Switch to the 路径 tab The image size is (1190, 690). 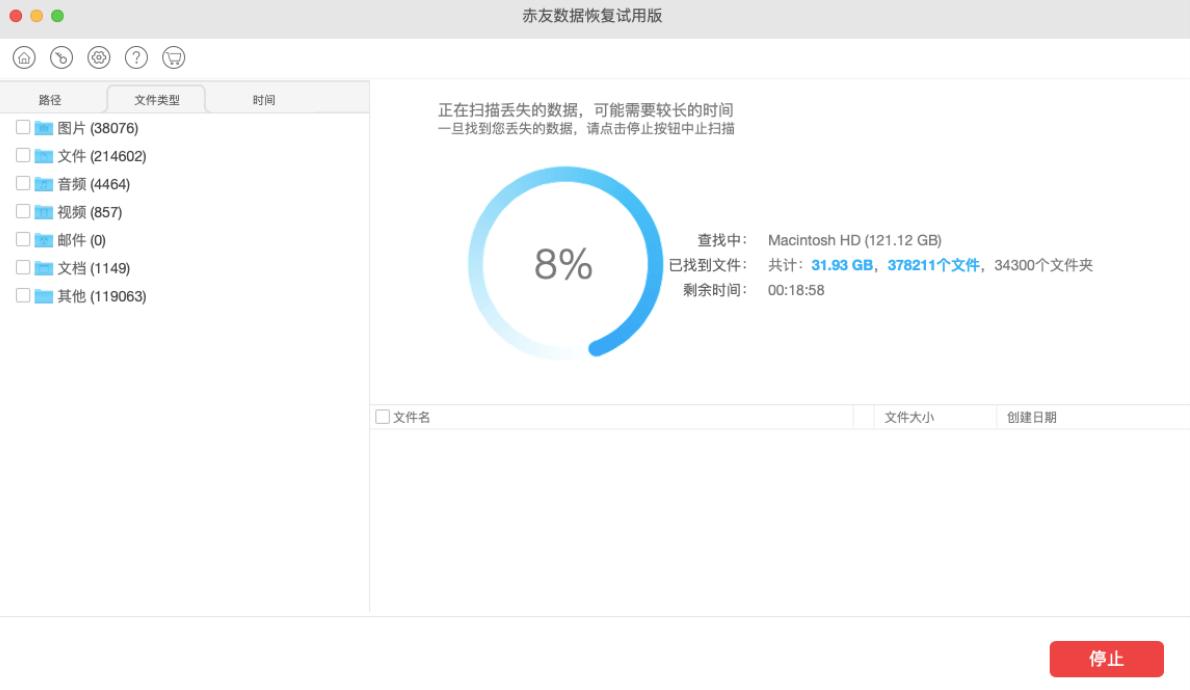pos(50,99)
